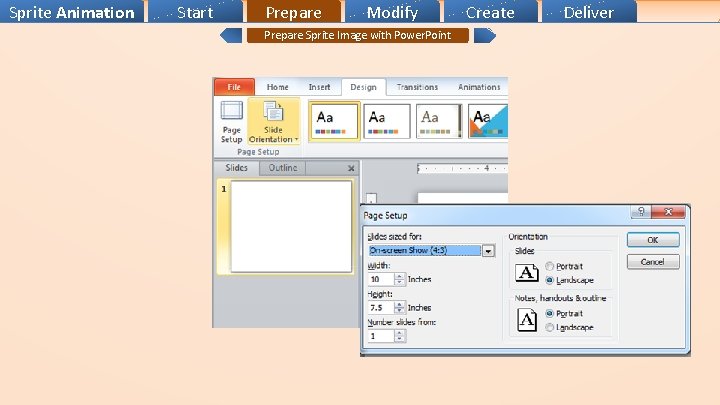
Task: Go to the Prepare section
Action: 294,11
